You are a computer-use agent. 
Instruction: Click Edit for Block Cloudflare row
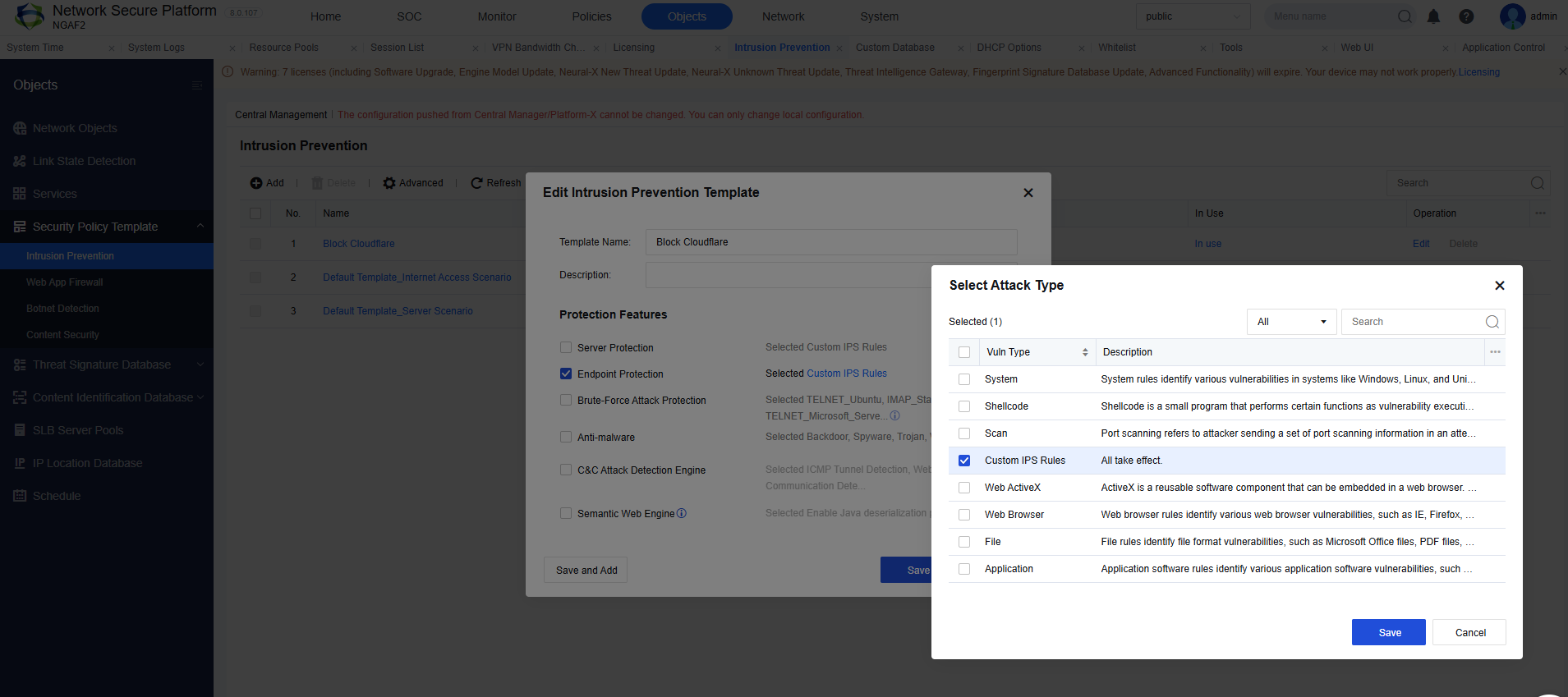click(1421, 244)
